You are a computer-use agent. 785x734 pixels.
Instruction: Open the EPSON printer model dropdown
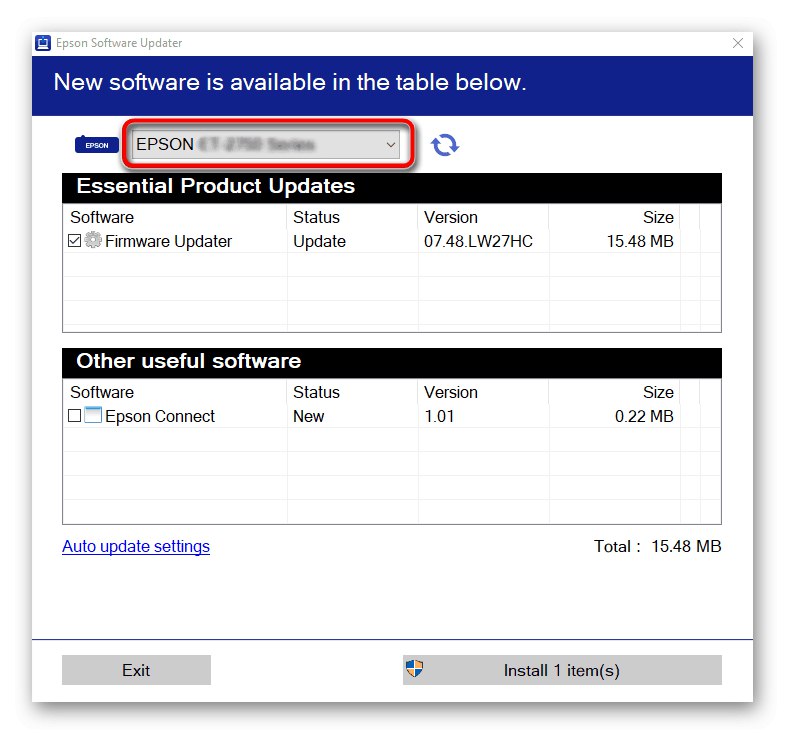(x=266, y=145)
